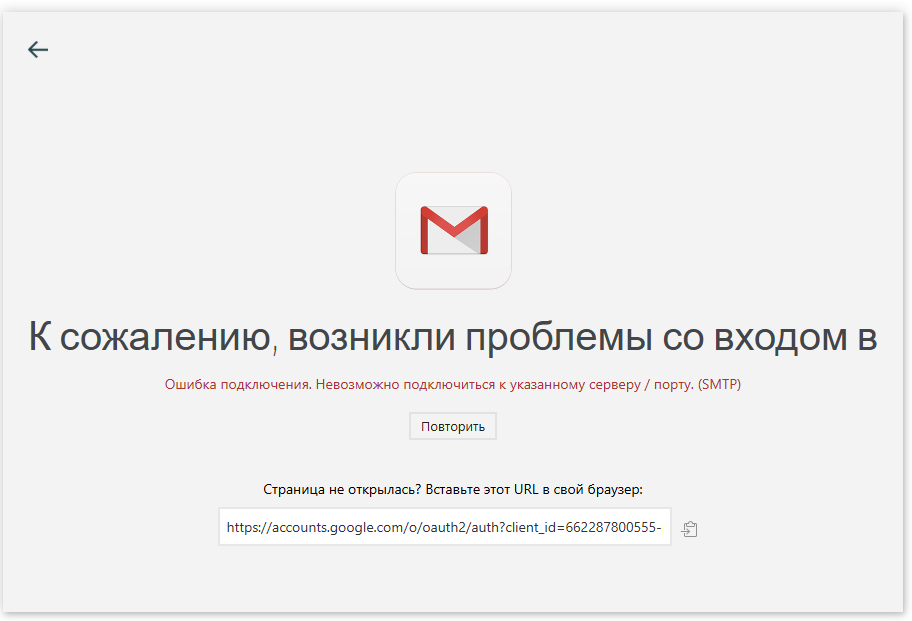912x621 pixels.
Task: Click the Gmail envelope logo
Action: click(454, 230)
